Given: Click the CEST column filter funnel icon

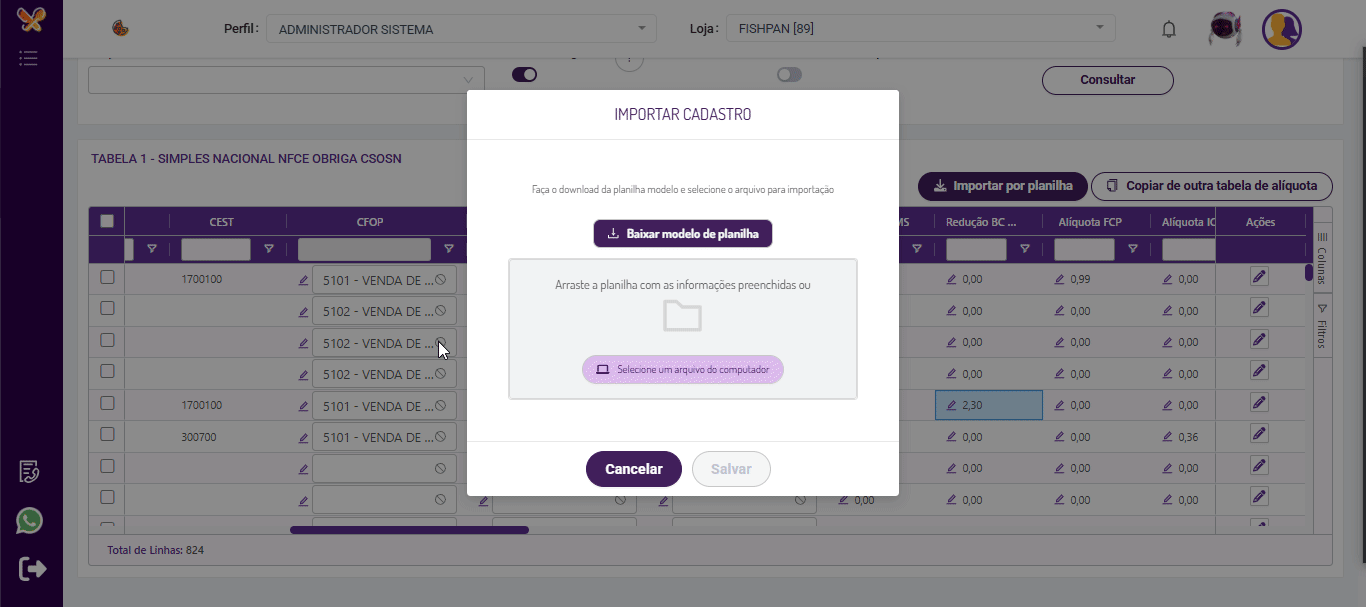Looking at the screenshot, I should pyautogui.click(x=268, y=249).
